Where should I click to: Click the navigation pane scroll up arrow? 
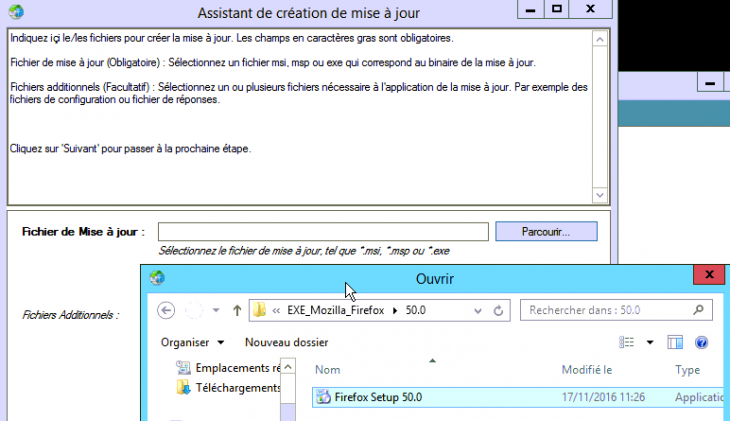[288, 367]
